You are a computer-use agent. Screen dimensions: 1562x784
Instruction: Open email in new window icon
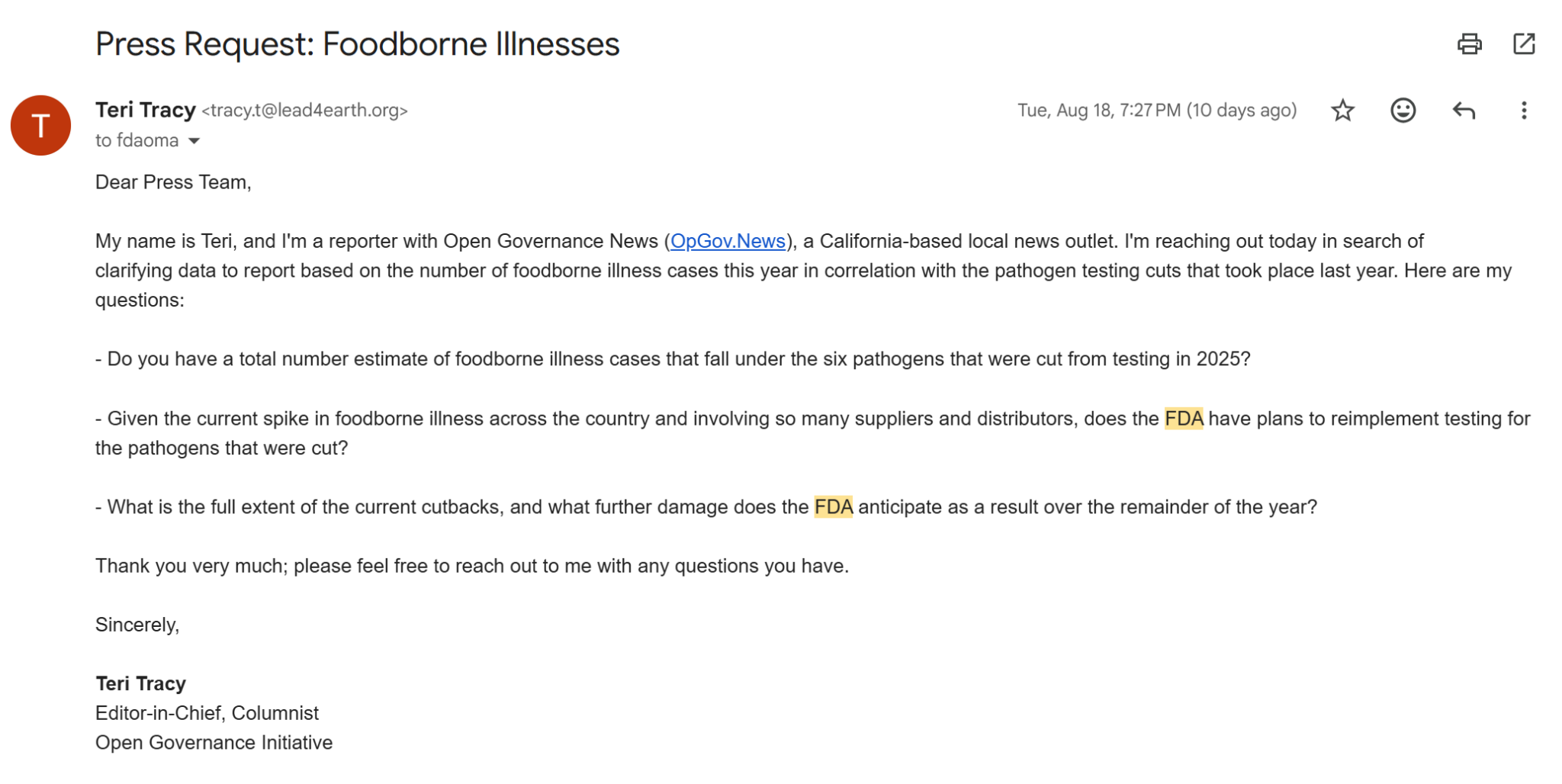(x=1524, y=44)
